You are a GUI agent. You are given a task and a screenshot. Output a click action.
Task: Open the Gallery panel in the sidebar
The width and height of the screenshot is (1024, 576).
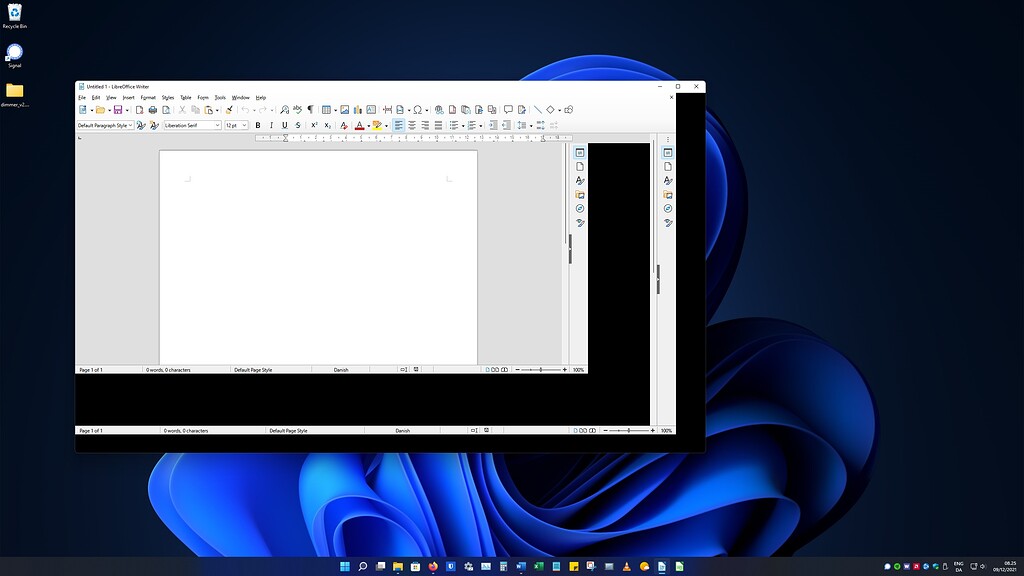tap(581, 195)
